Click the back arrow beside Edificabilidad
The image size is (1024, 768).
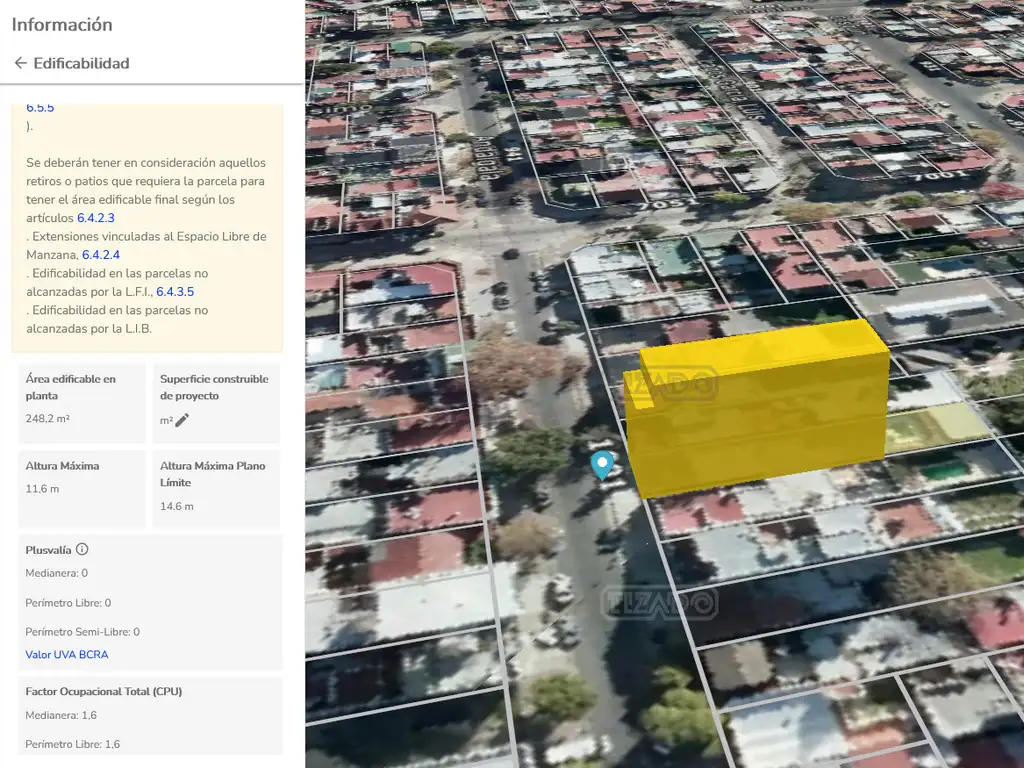tap(20, 63)
